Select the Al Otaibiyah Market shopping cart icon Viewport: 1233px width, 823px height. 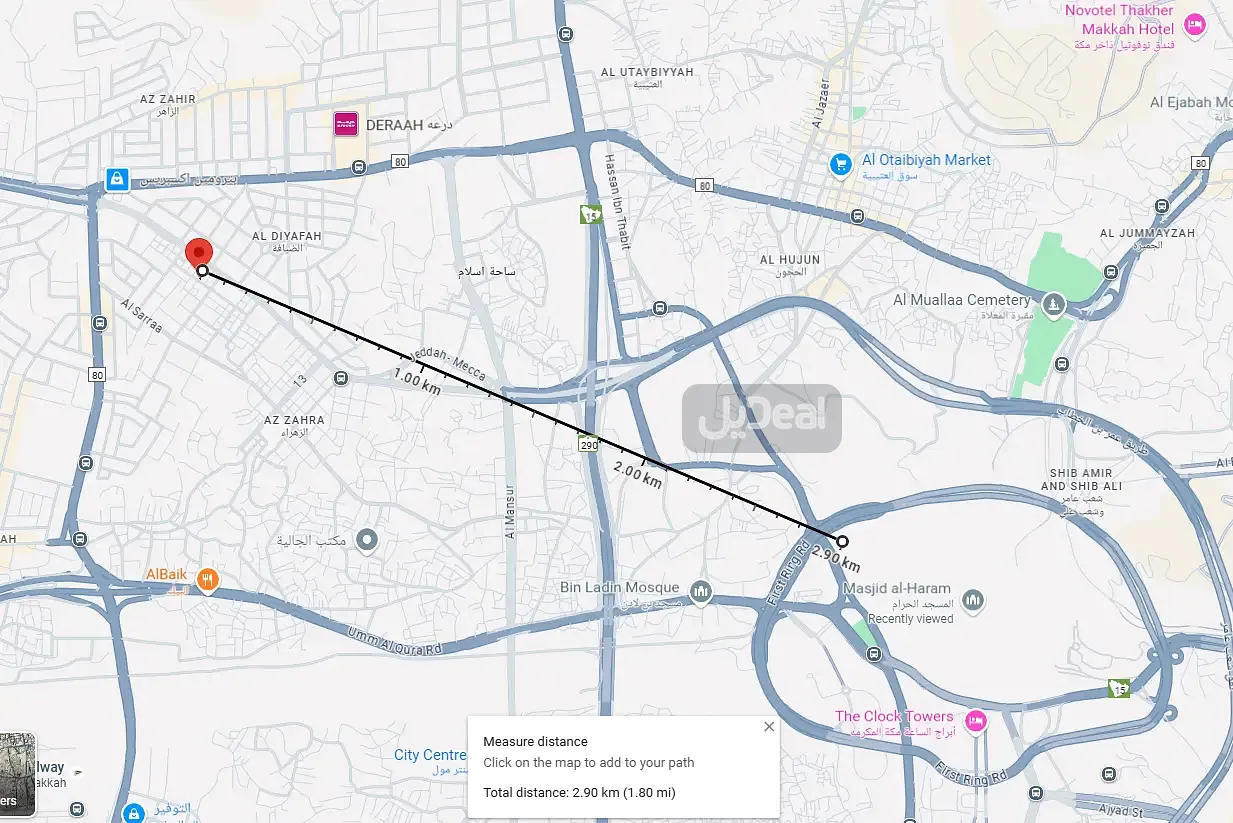tap(842, 162)
